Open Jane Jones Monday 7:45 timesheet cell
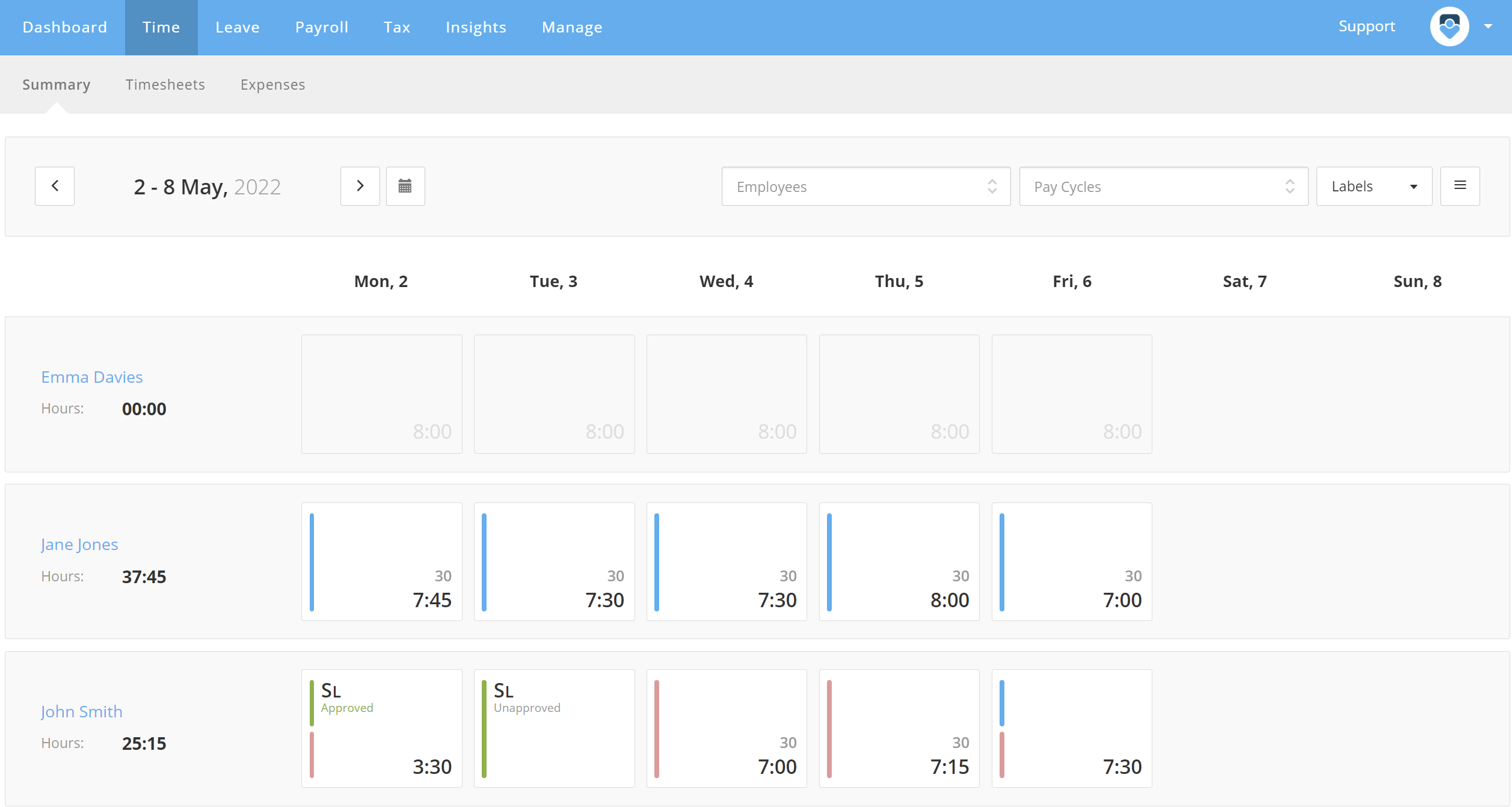This screenshot has width=1512, height=807. point(381,561)
